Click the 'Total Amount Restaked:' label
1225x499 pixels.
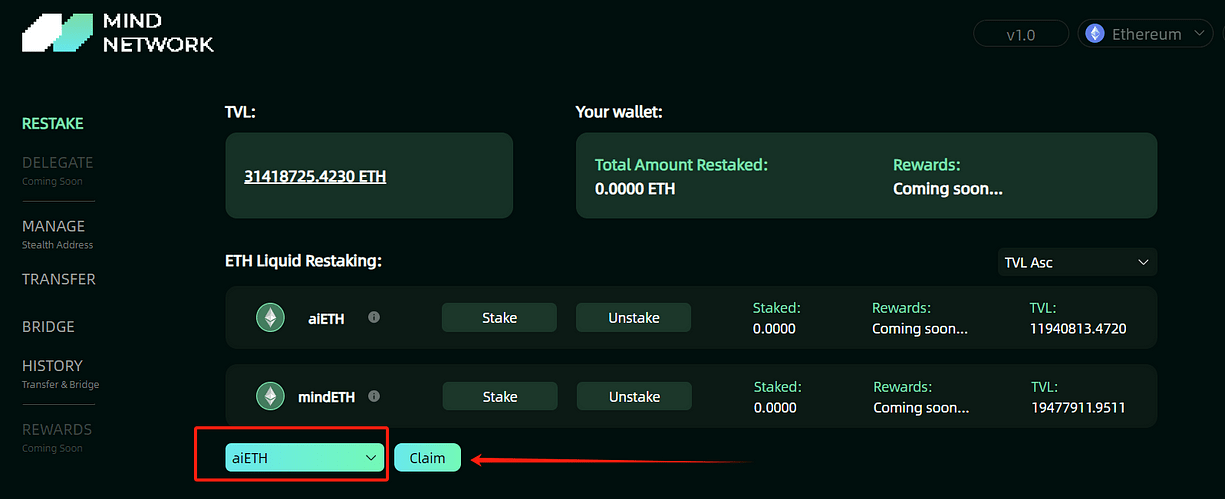click(681, 164)
